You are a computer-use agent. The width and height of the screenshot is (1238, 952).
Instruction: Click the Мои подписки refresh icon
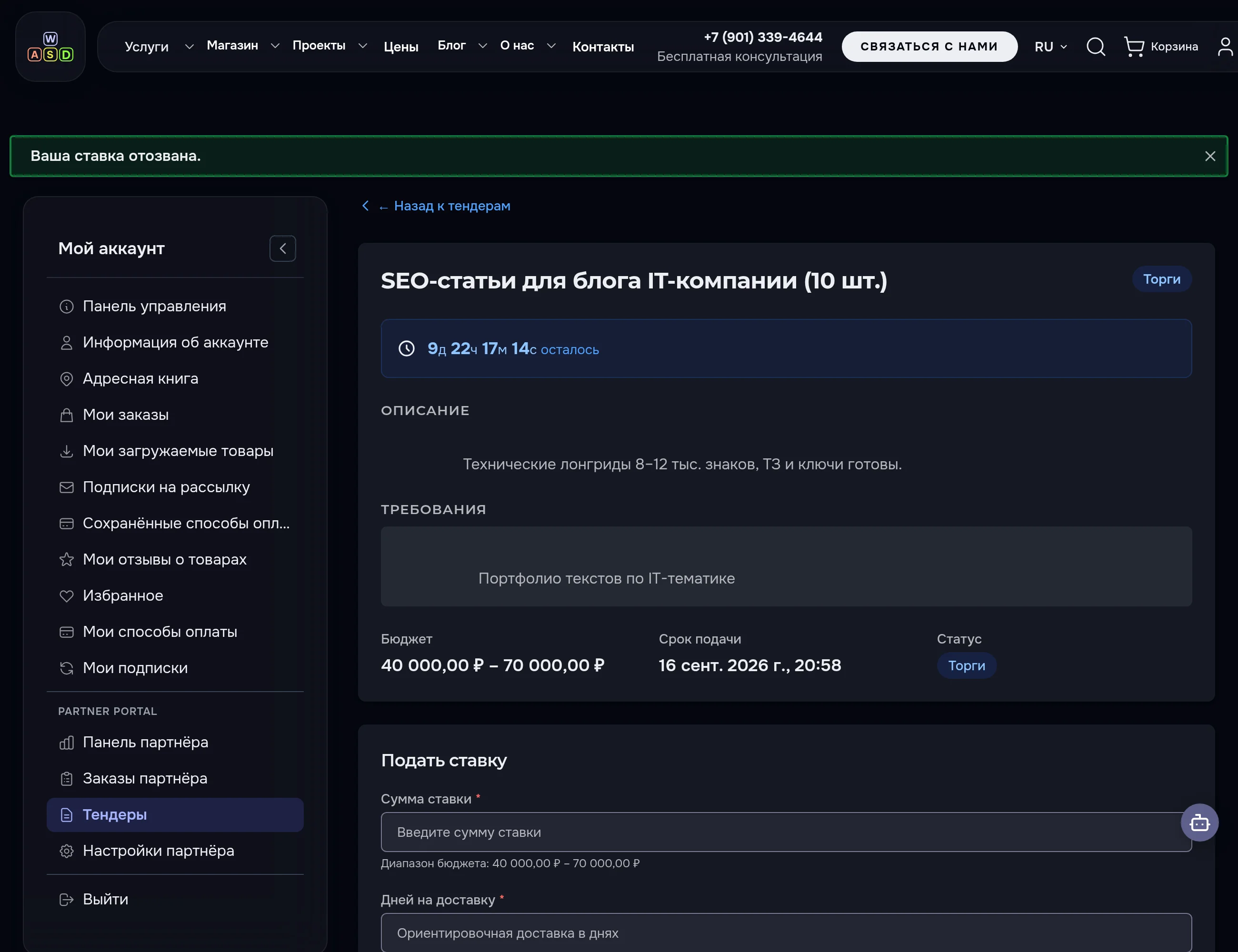[x=66, y=668]
